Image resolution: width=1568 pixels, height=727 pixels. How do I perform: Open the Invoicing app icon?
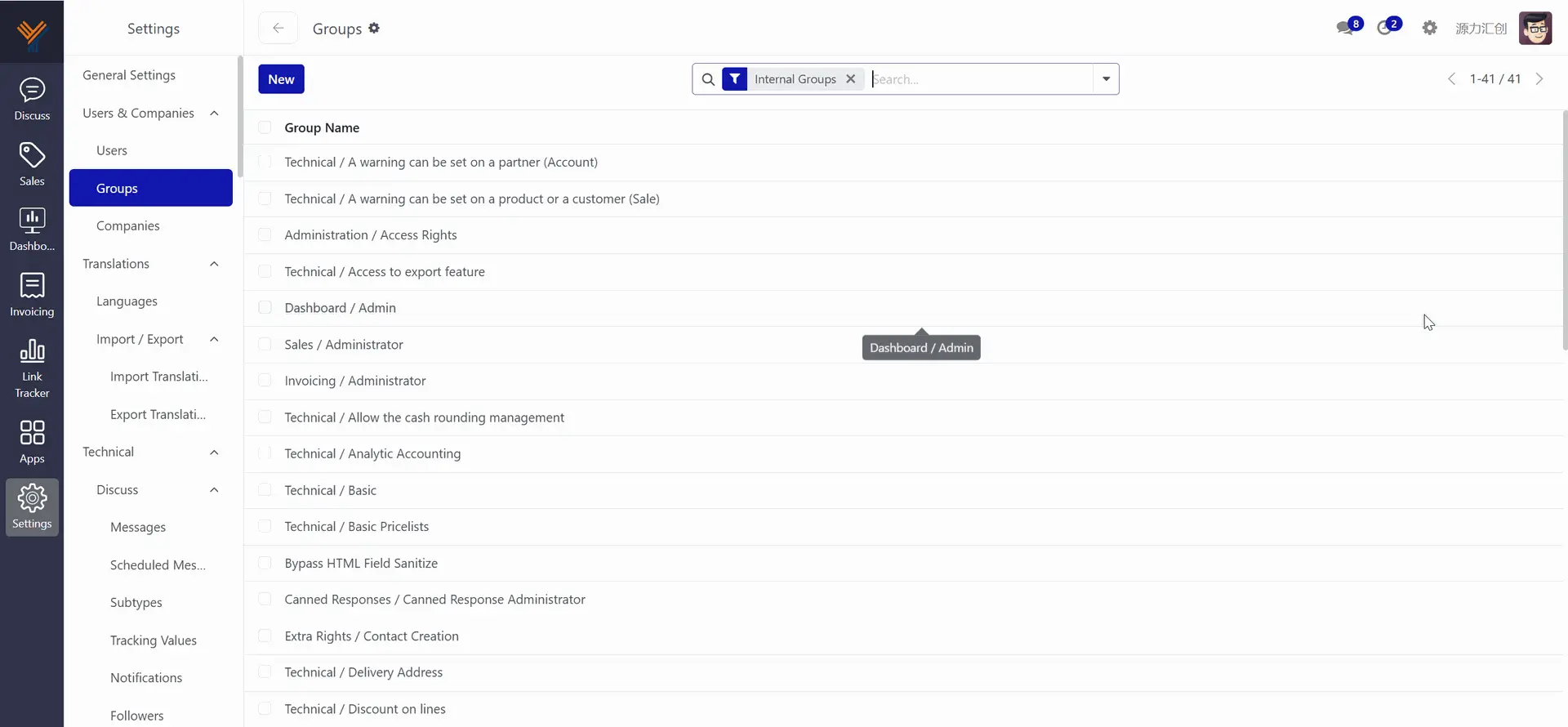pyautogui.click(x=32, y=294)
